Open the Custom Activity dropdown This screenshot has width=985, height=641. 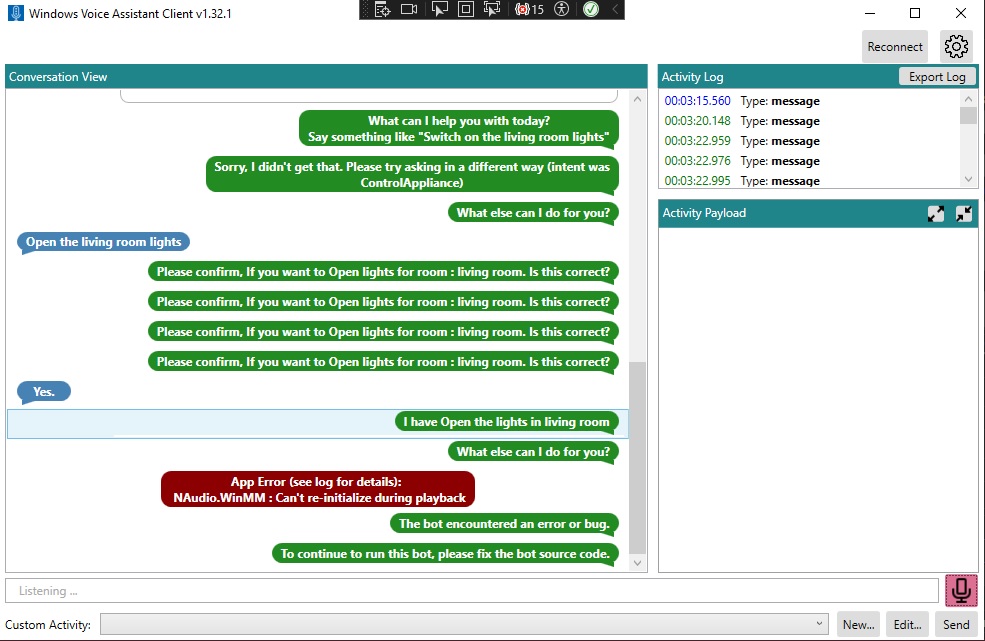[x=821, y=624]
